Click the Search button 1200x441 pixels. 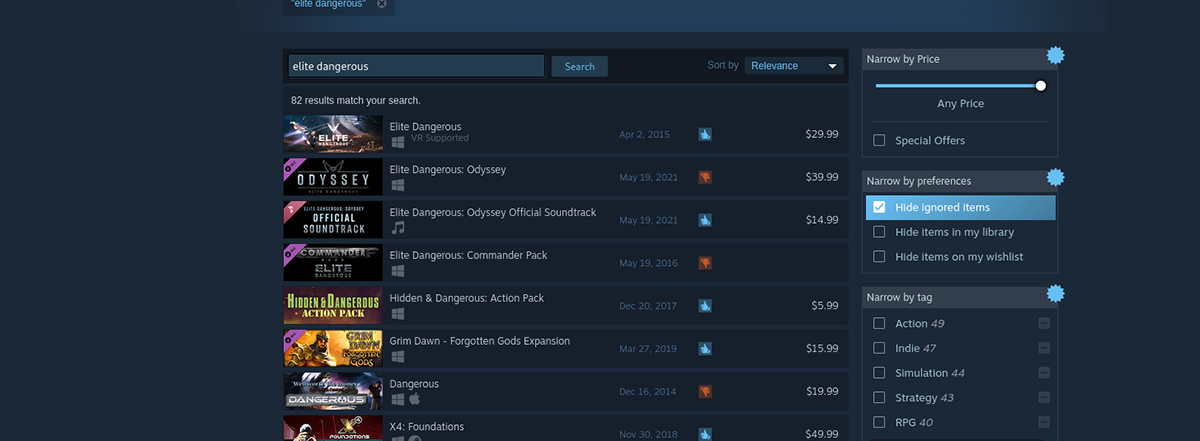coord(580,66)
